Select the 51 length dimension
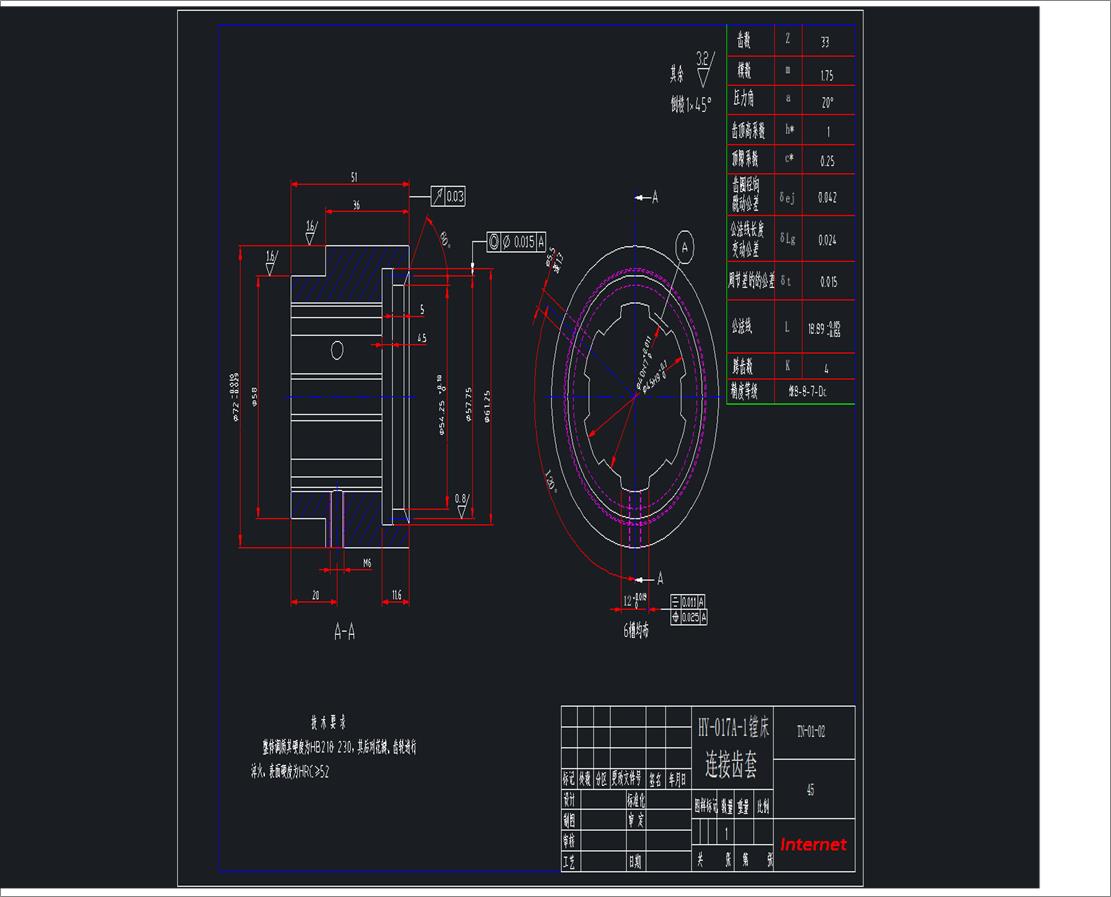Image resolution: width=1111 pixels, height=897 pixels. [x=354, y=177]
